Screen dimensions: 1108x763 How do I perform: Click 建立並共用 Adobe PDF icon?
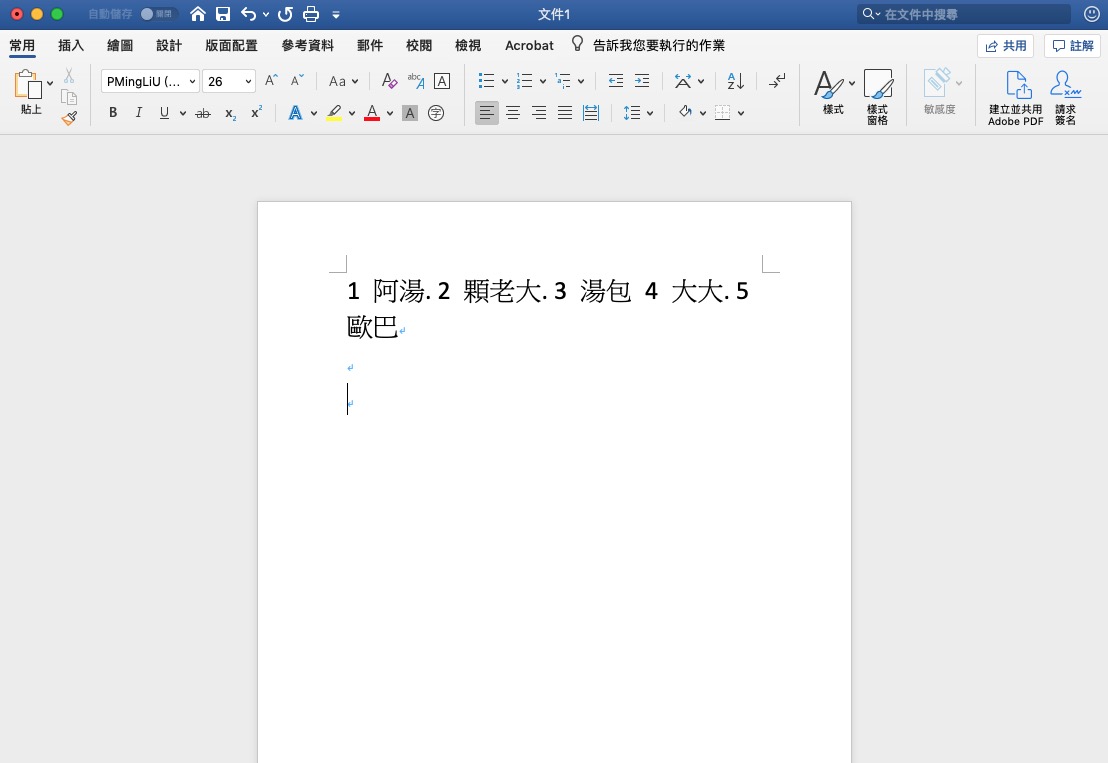pos(1015,97)
